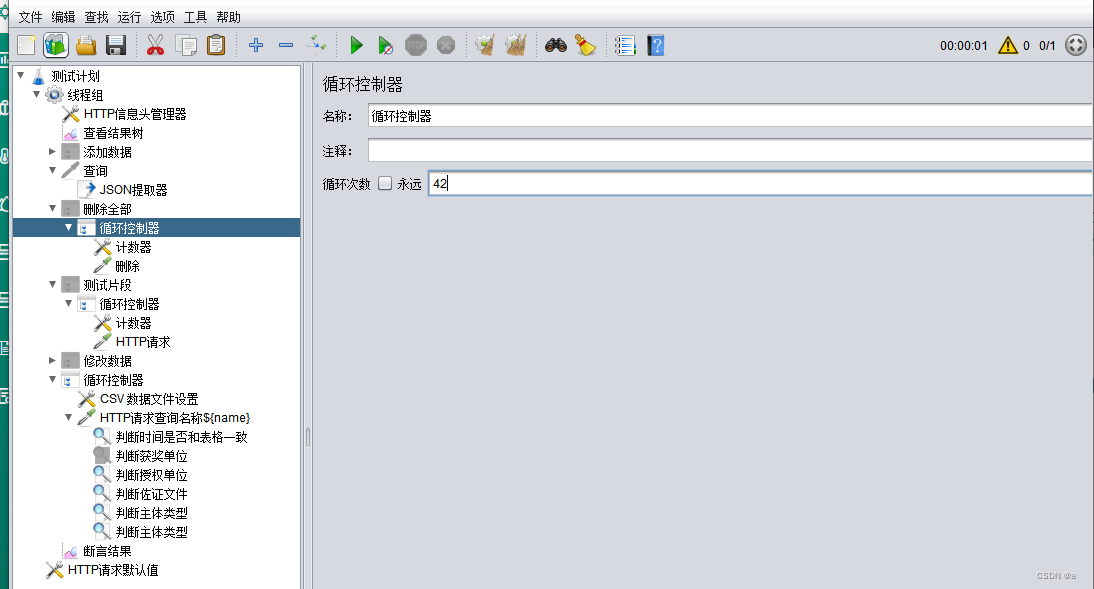Click the 0/1 thread count indicator
The image size is (1094, 589).
tap(1047, 46)
